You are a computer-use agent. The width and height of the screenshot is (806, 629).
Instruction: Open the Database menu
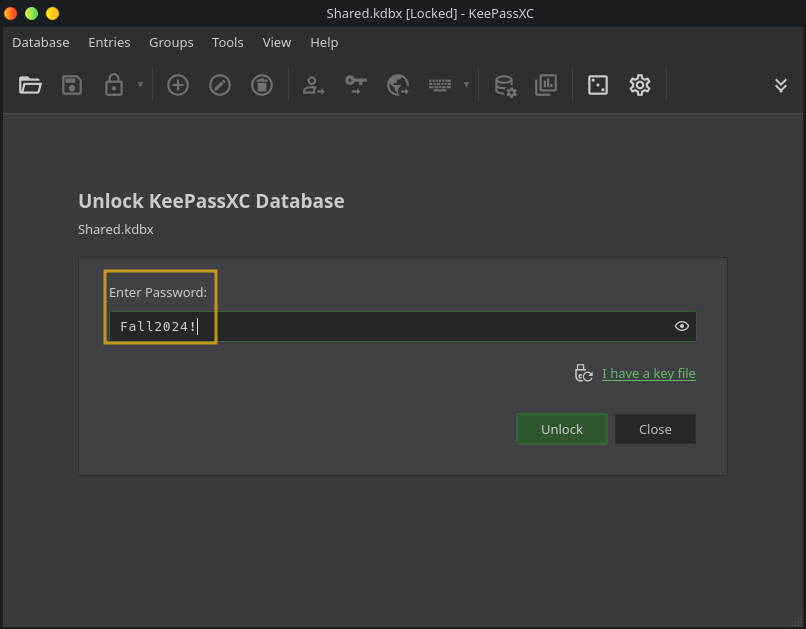[x=41, y=43]
